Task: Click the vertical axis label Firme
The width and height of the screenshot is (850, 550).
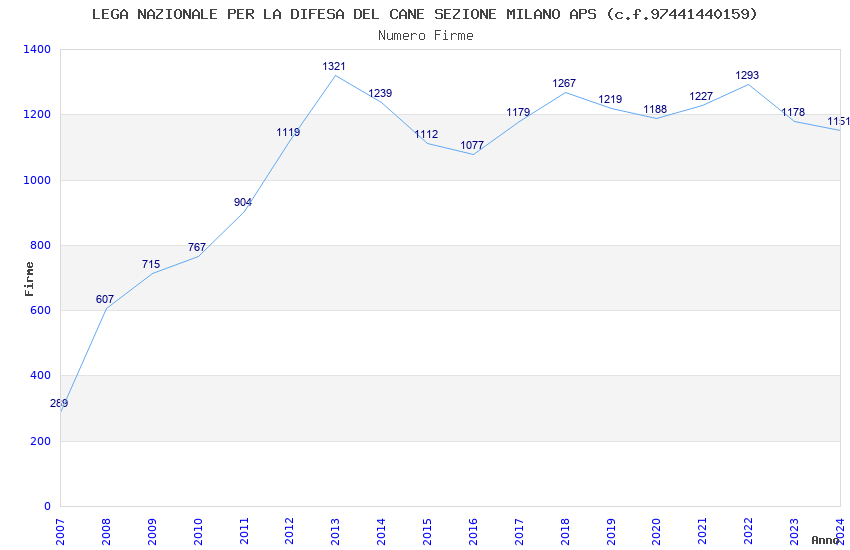Action: point(29,279)
